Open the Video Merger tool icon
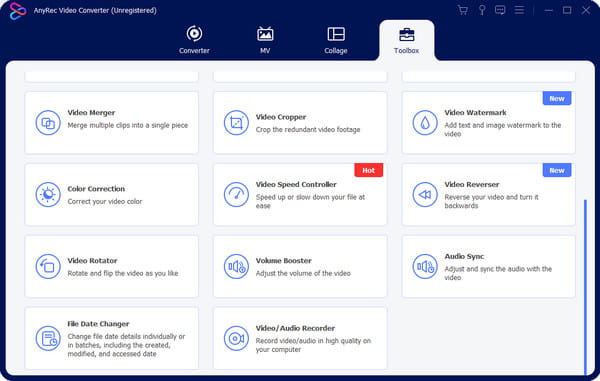 (48, 123)
